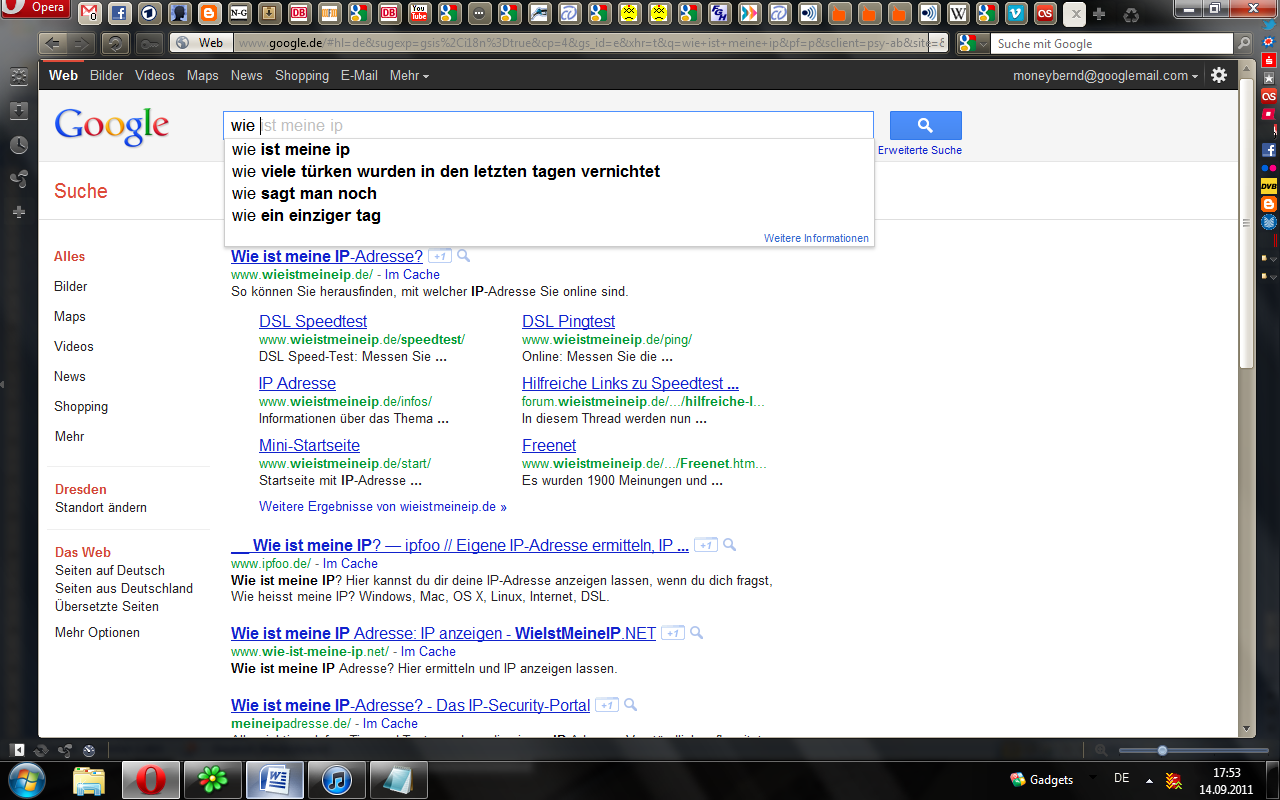Toggle the panel button in status bar
The height and width of the screenshot is (800, 1280).
coord(18,750)
